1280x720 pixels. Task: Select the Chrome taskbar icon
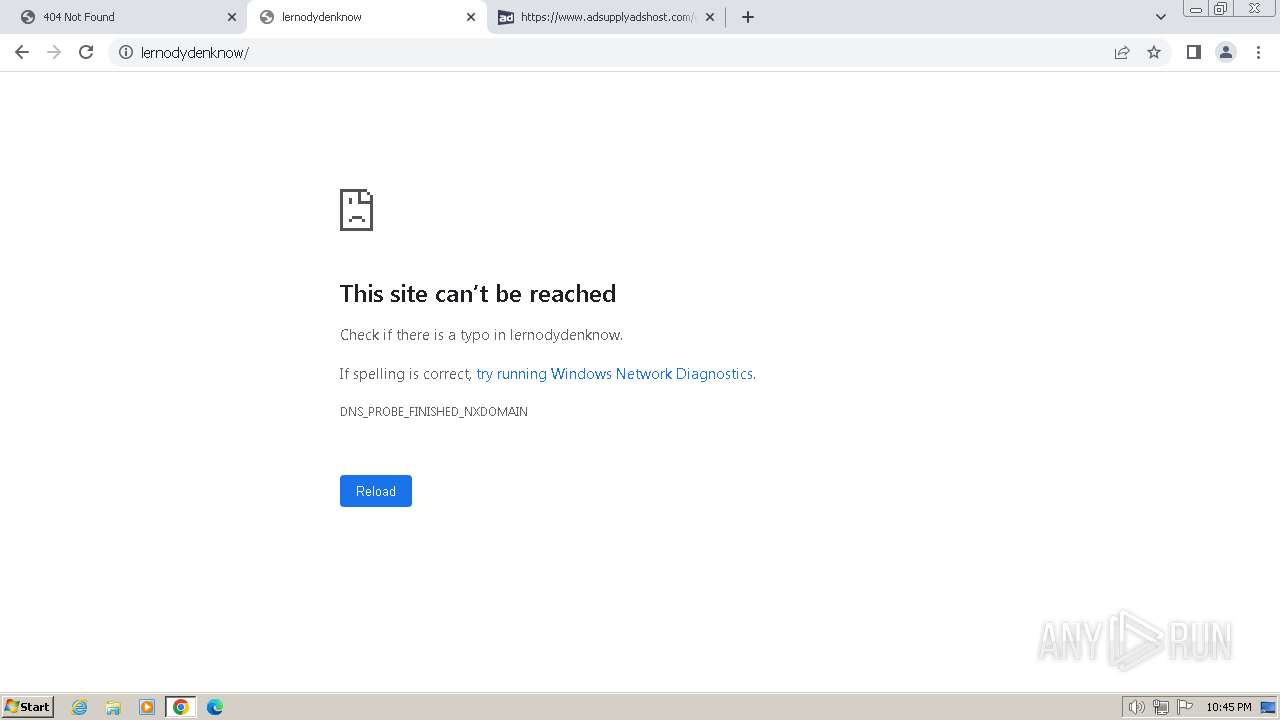point(181,707)
